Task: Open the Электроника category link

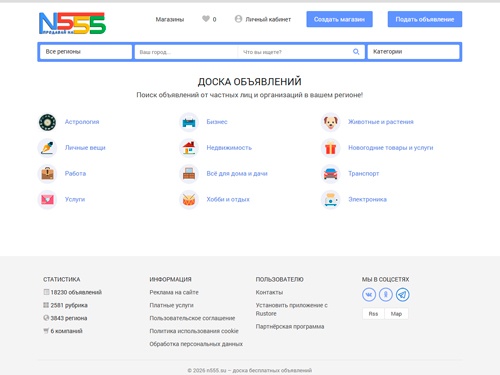Action: click(x=368, y=199)
